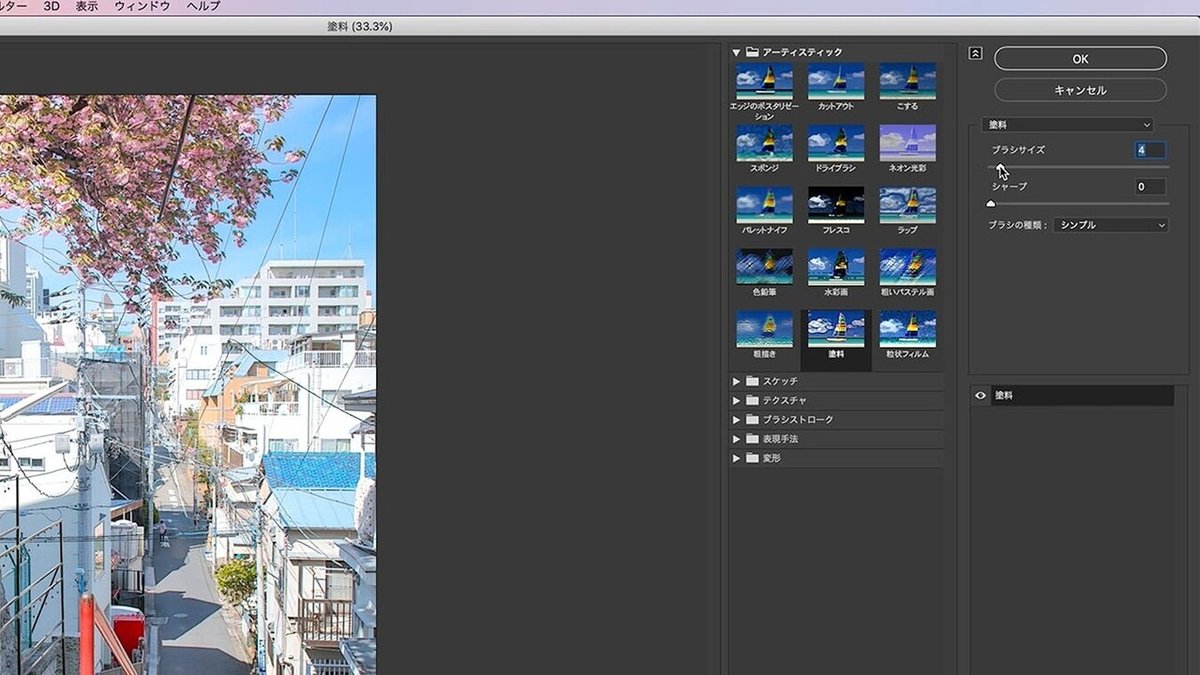This screenshot has width=1200, height=675.
Task: Click the キャンセル button
Action: click(x=1080, y=90)
